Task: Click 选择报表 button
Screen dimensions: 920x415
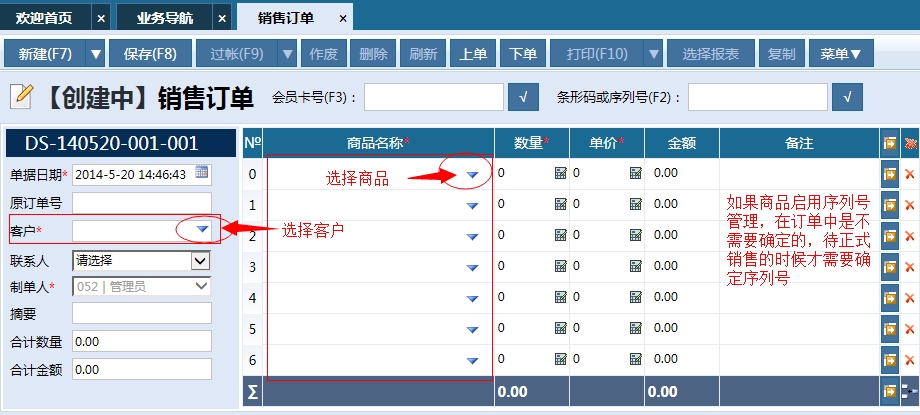Action: click(711, 54)
